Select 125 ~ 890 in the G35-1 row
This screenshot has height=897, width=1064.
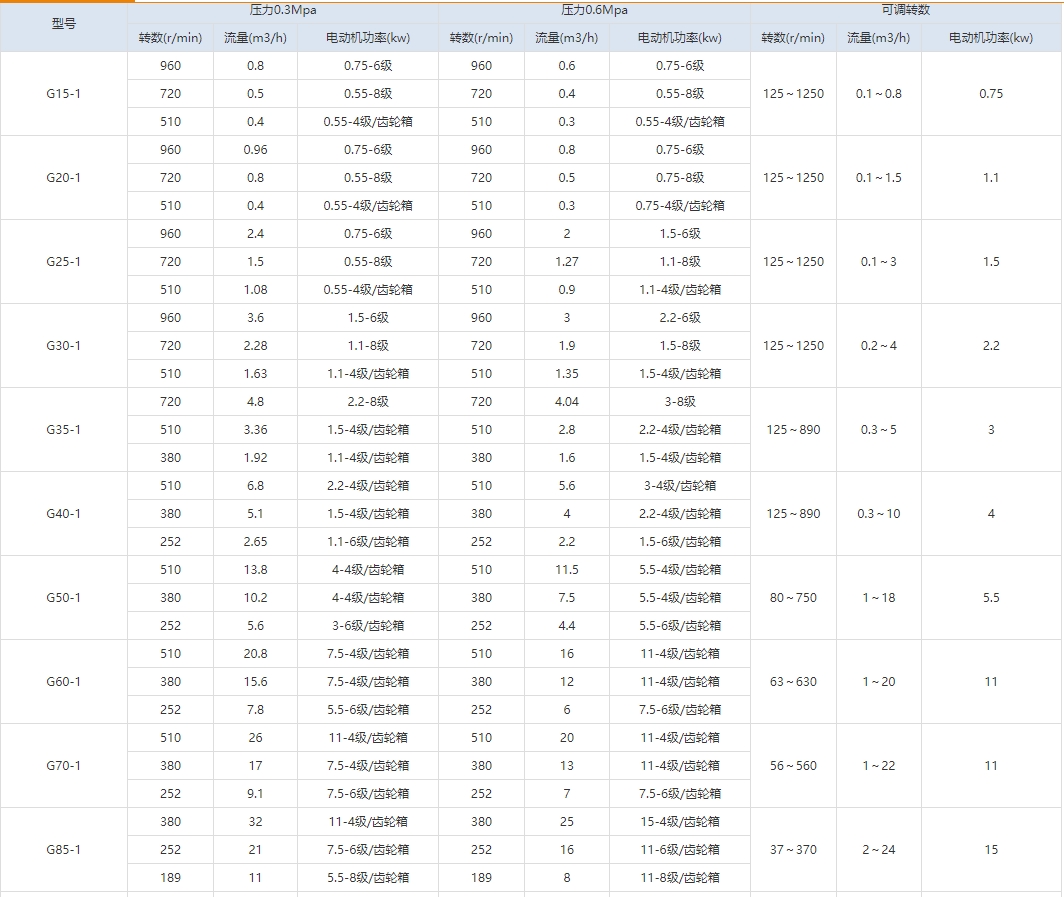coord(793,430)
